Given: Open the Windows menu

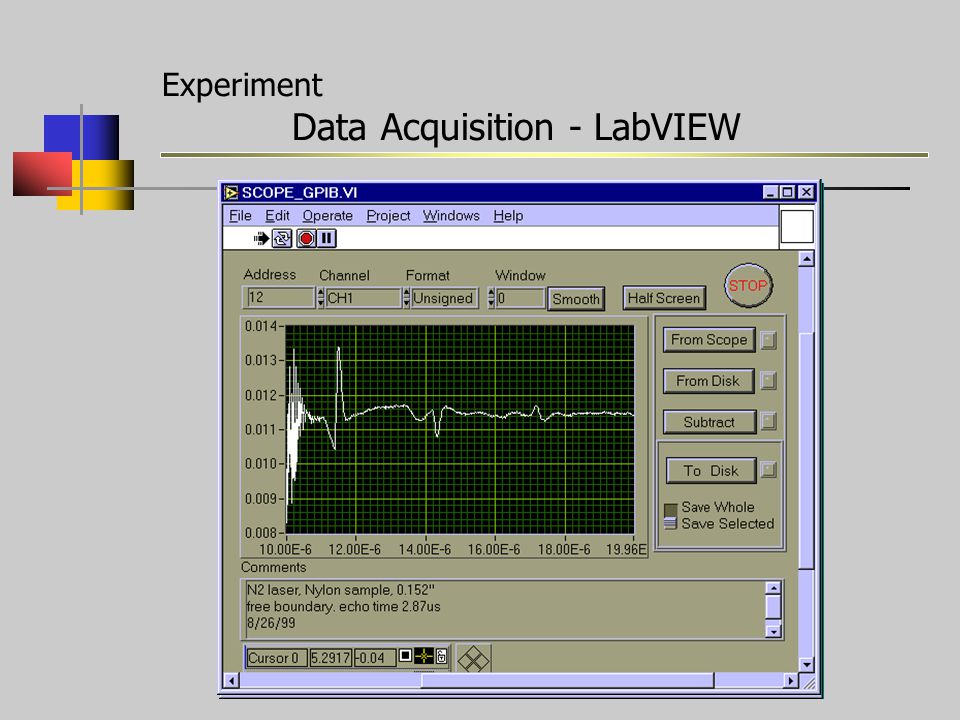Looking at the screenshot, I should coord(451,216).
